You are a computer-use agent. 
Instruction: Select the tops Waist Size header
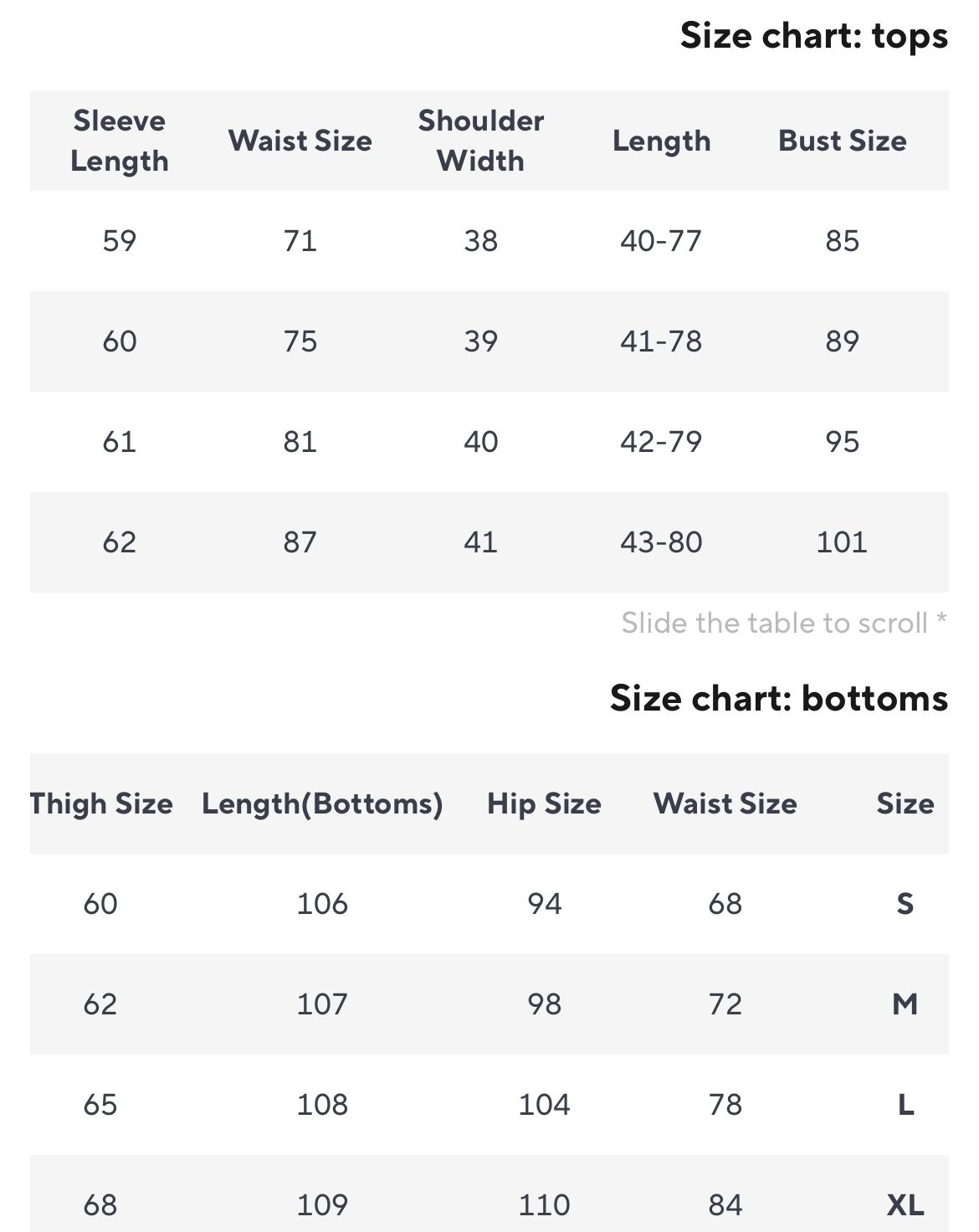point(300,141)
